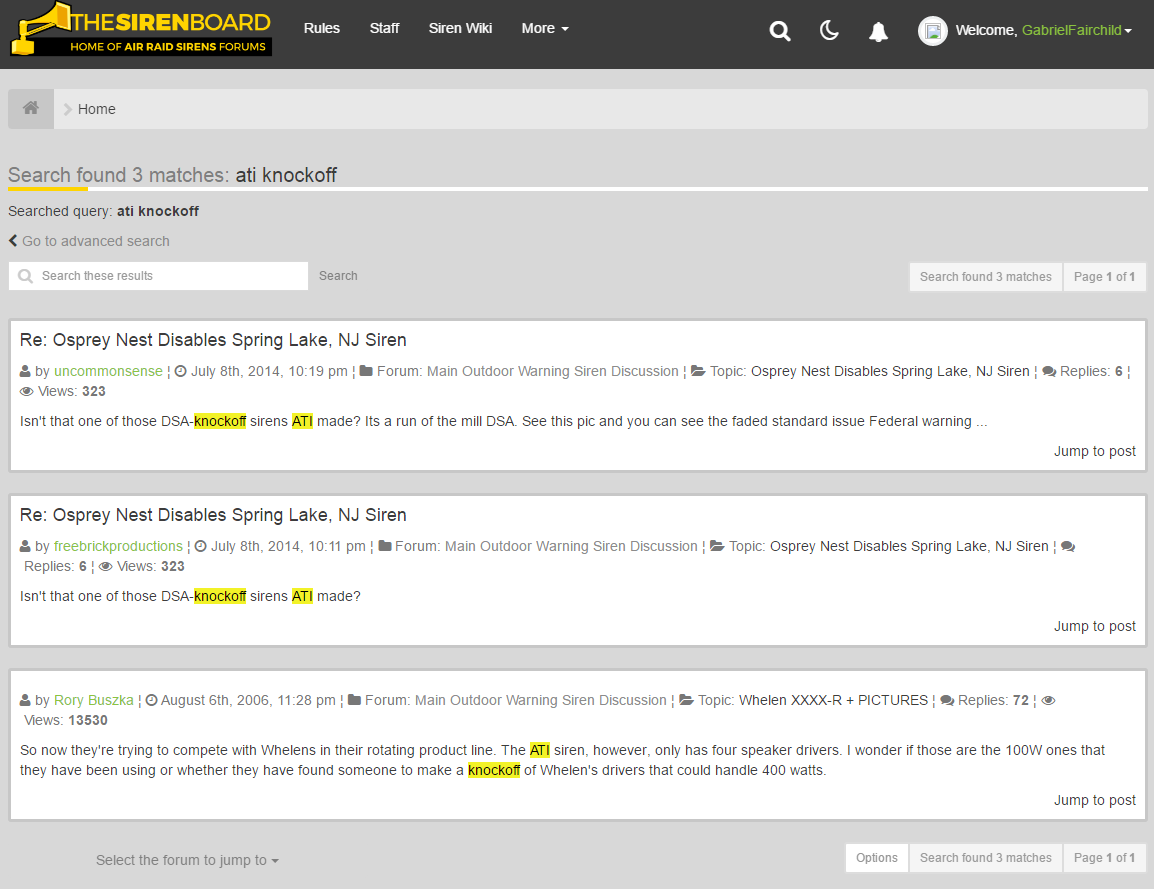The image size is (1154, 889).
Task: Open the Staff menu item
Action: click(x=384, y=28)
